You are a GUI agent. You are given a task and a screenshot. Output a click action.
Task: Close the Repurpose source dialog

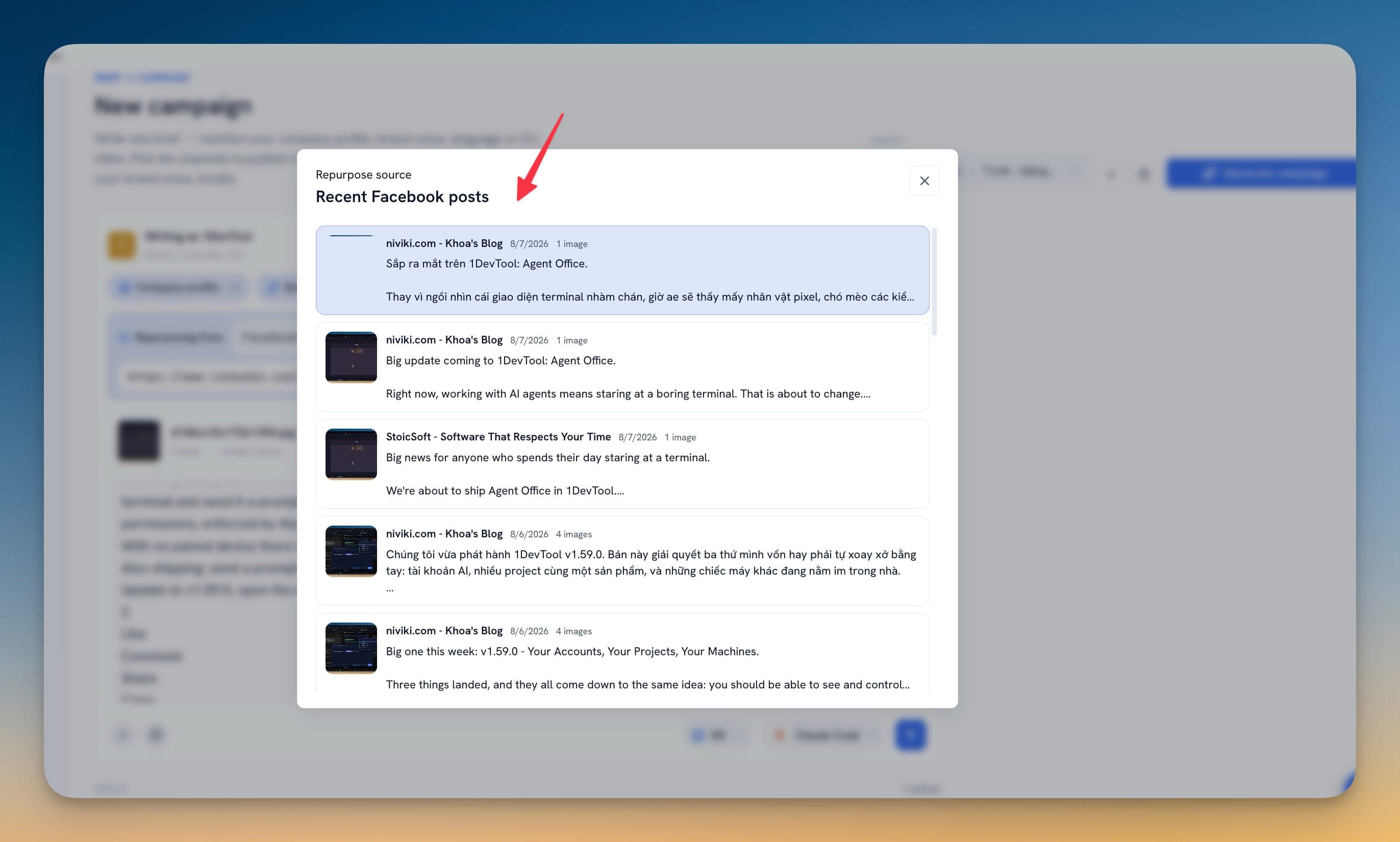924,181
